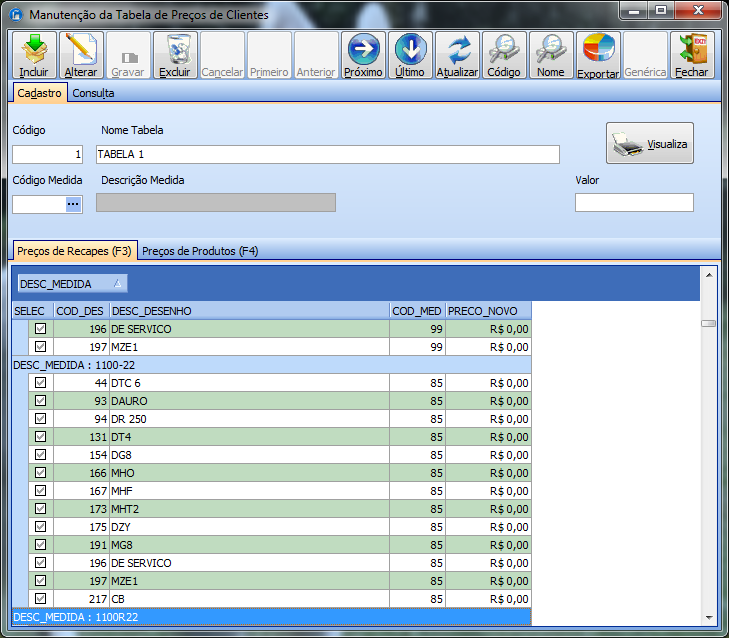Click the Excluir trash icon

[175, 55]
